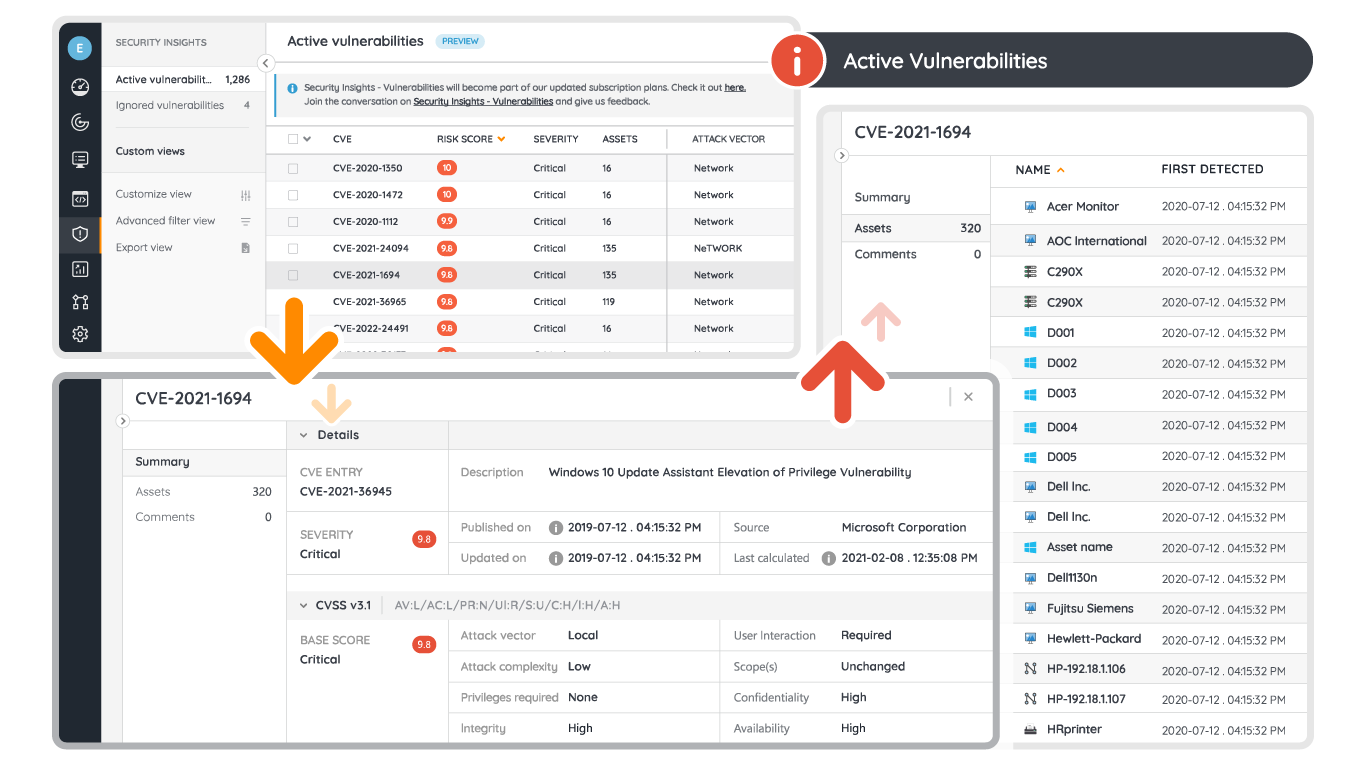This screenshot has height=768, width=1366.
Task: Click the Windows icon next to Asset name
Action: tap(1030, 548)
